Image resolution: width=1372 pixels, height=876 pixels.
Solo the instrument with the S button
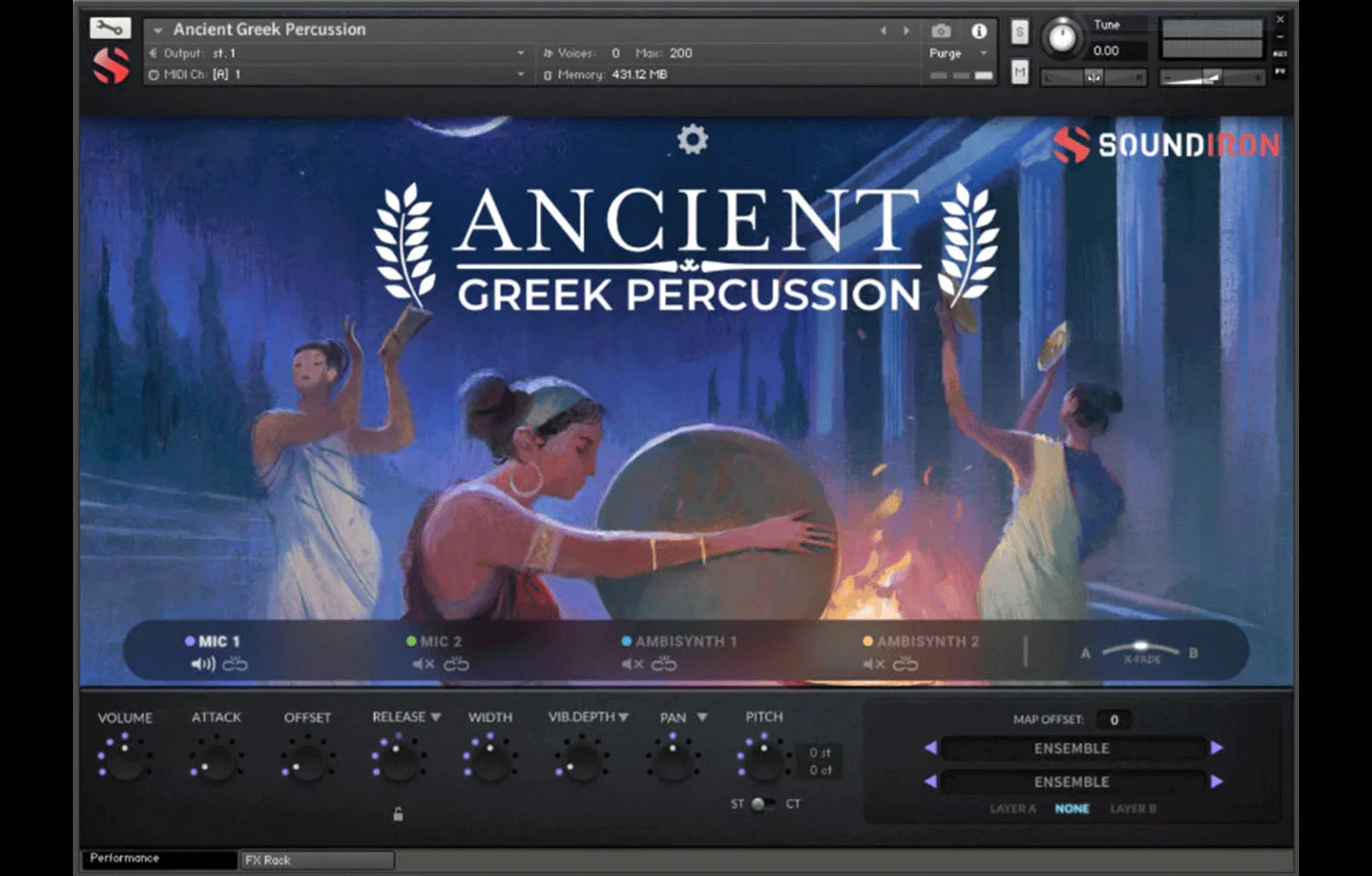[1019, 33]
